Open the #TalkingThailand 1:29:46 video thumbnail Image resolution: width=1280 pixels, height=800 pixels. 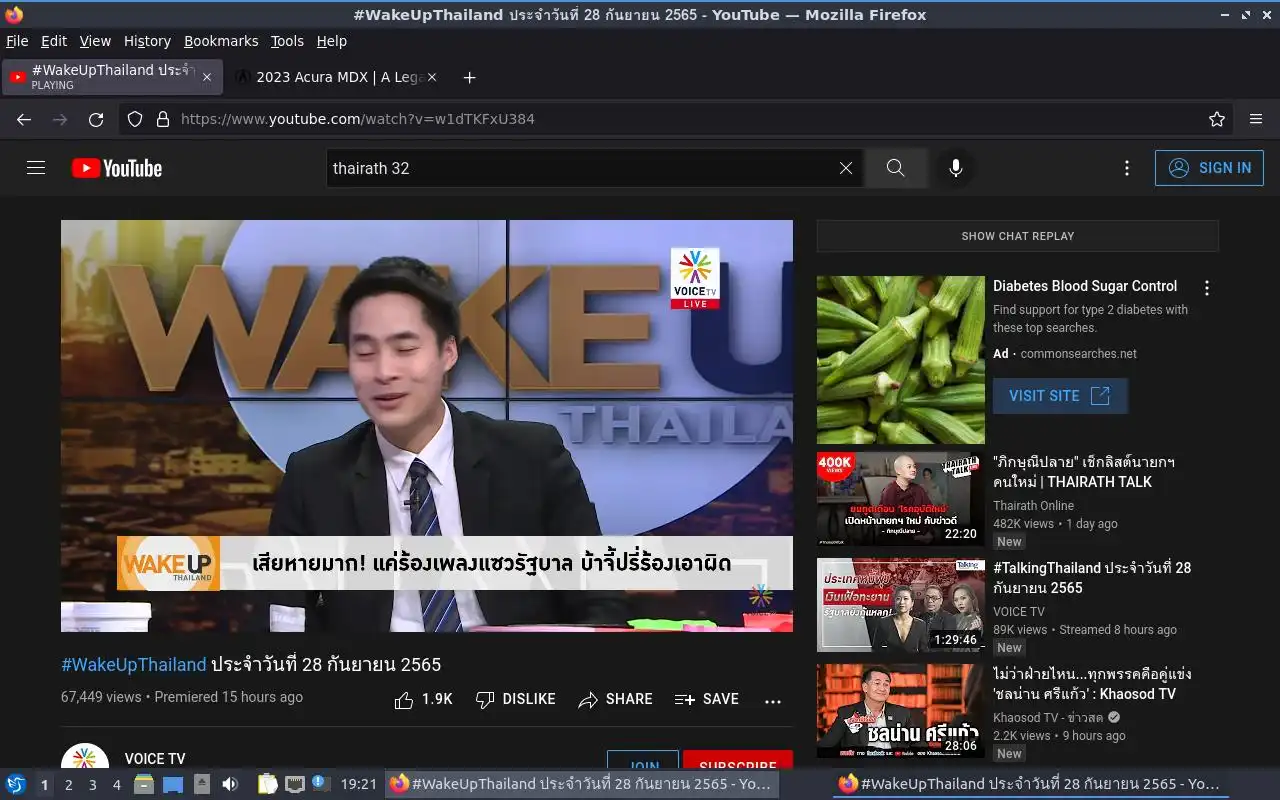coord(901,605)
